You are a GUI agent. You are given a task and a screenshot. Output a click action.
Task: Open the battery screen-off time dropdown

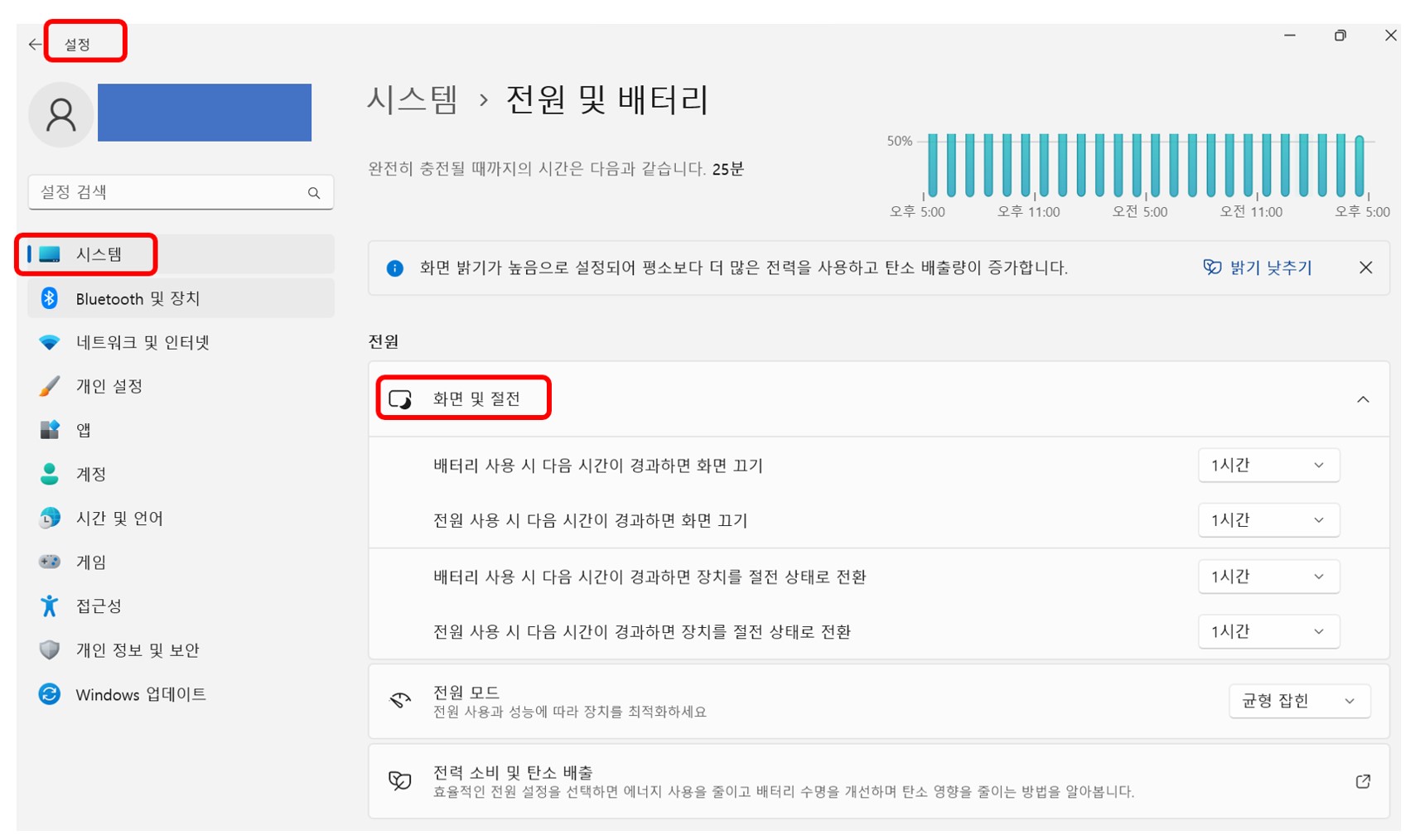click(1268, 465)
